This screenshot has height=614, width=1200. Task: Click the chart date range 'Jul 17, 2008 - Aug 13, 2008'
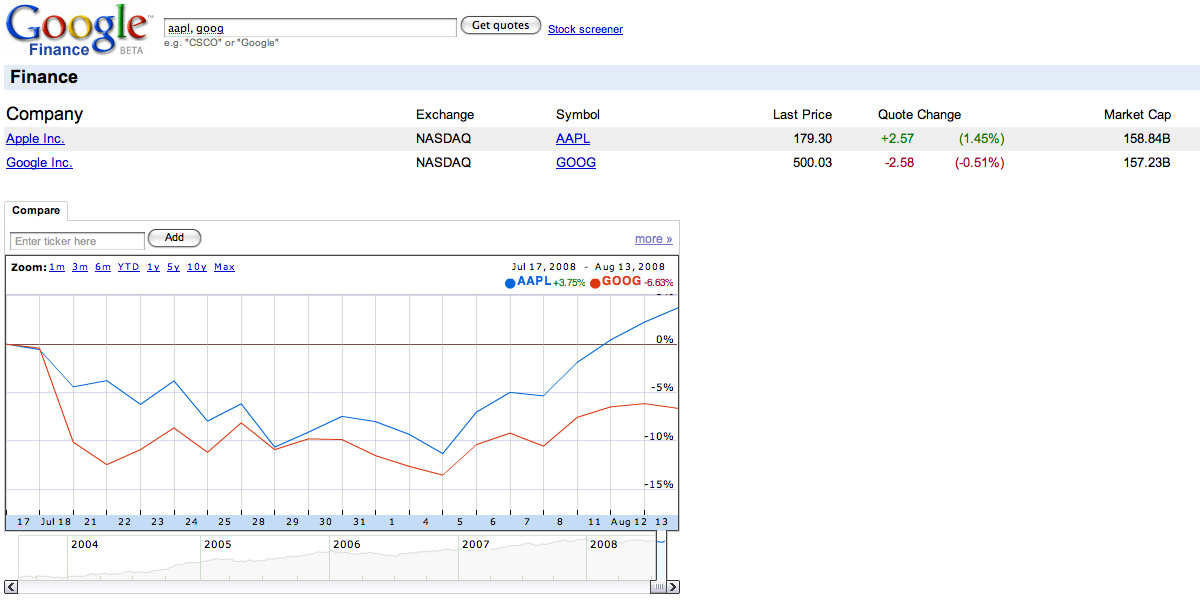coord(588,267)
